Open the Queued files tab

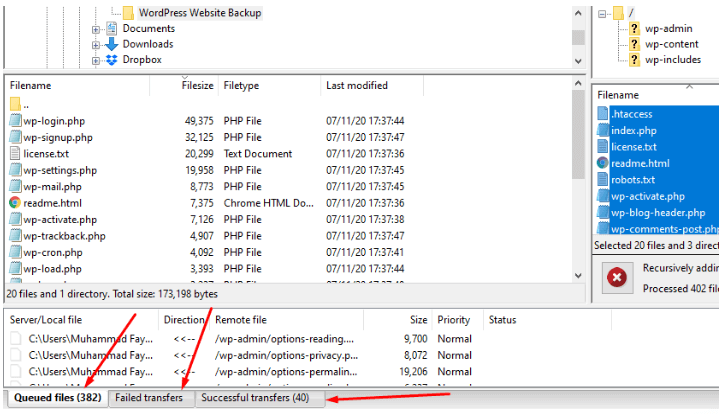(57, 397)
